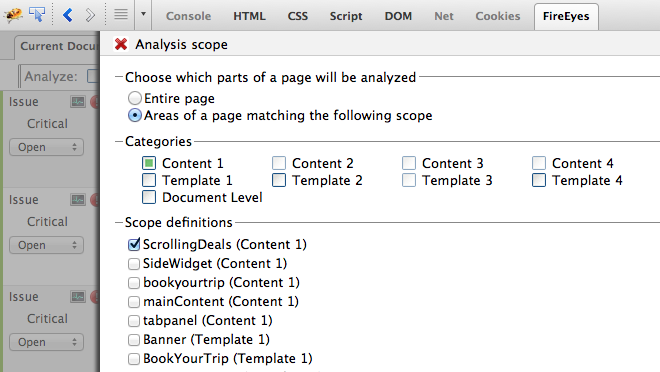
Task: Toggle the Content 1 category checkbox
Action: tap(149, 163)
